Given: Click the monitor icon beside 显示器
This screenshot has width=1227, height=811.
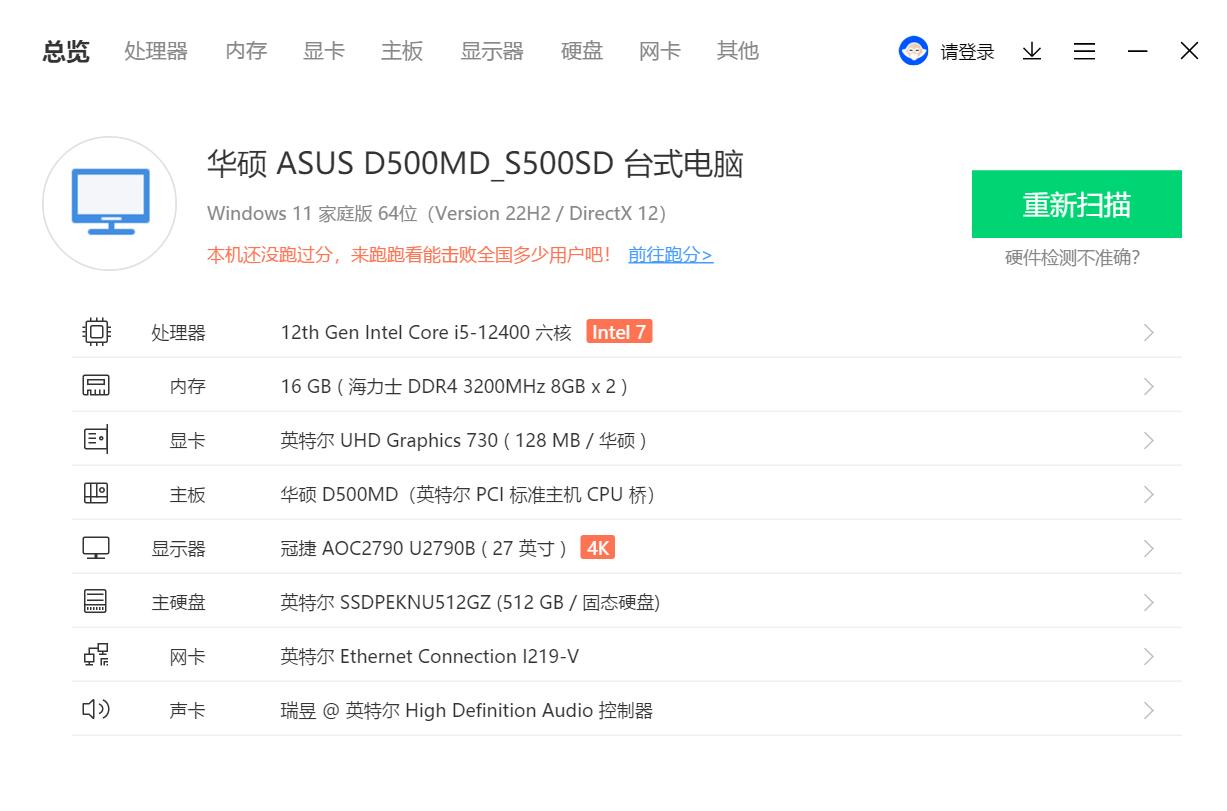Looking at the screenshot, I should (95, 547).
